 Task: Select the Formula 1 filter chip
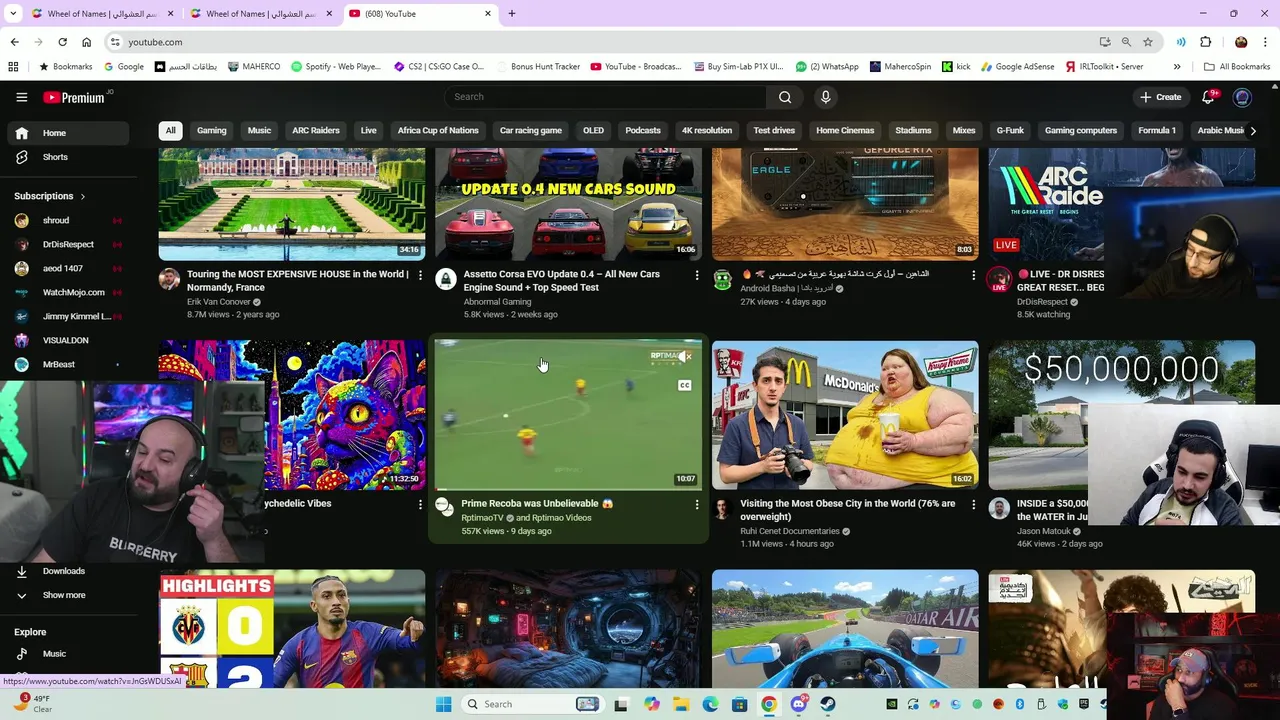(1157, 131)
